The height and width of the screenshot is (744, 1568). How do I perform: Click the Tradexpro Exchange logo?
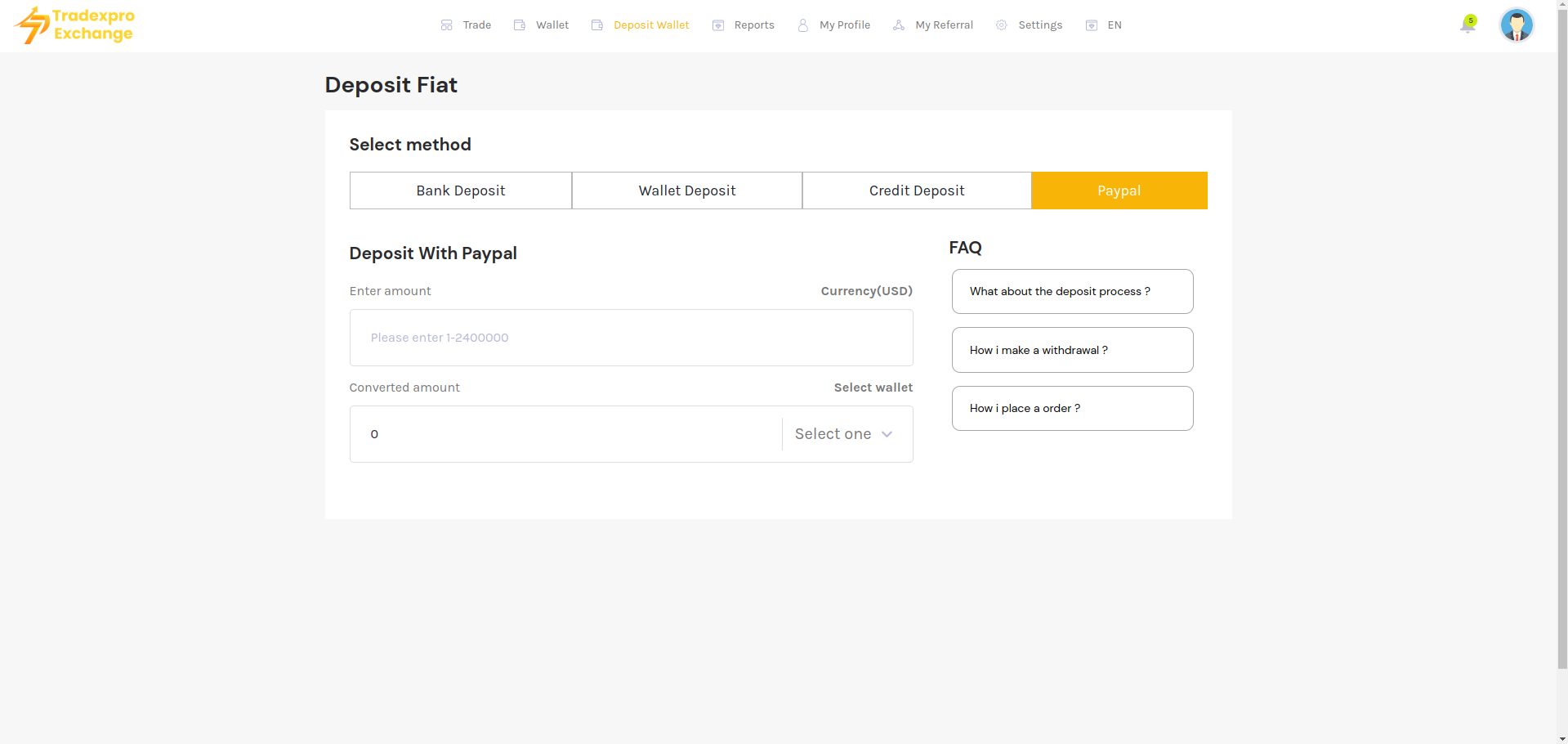click(x=74, y=25)
